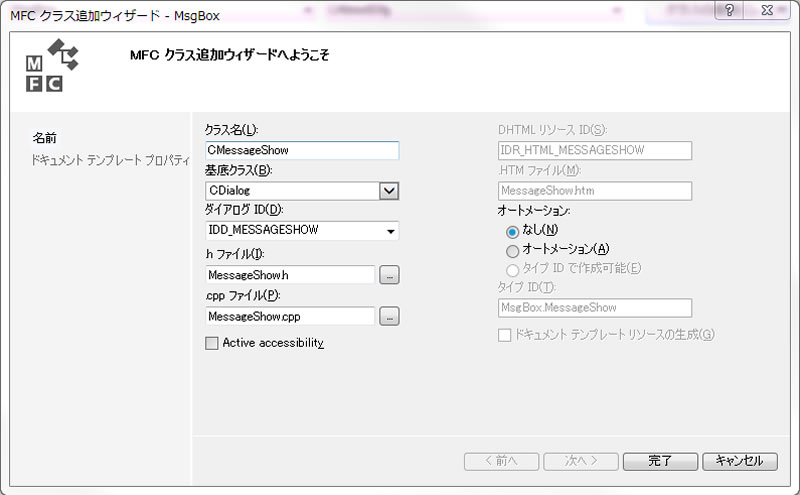Click the IDD_MESSAGESHOW dialog ID combo box
This screenshot has width=800, height=495.
pos(302,231)
